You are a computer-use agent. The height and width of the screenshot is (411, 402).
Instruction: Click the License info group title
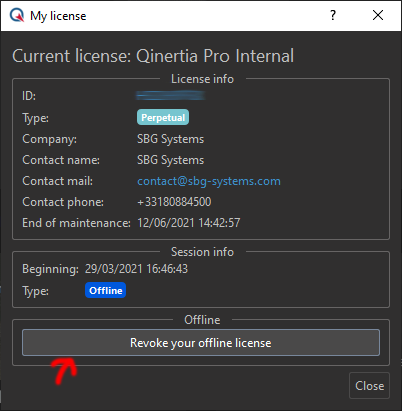202,79
